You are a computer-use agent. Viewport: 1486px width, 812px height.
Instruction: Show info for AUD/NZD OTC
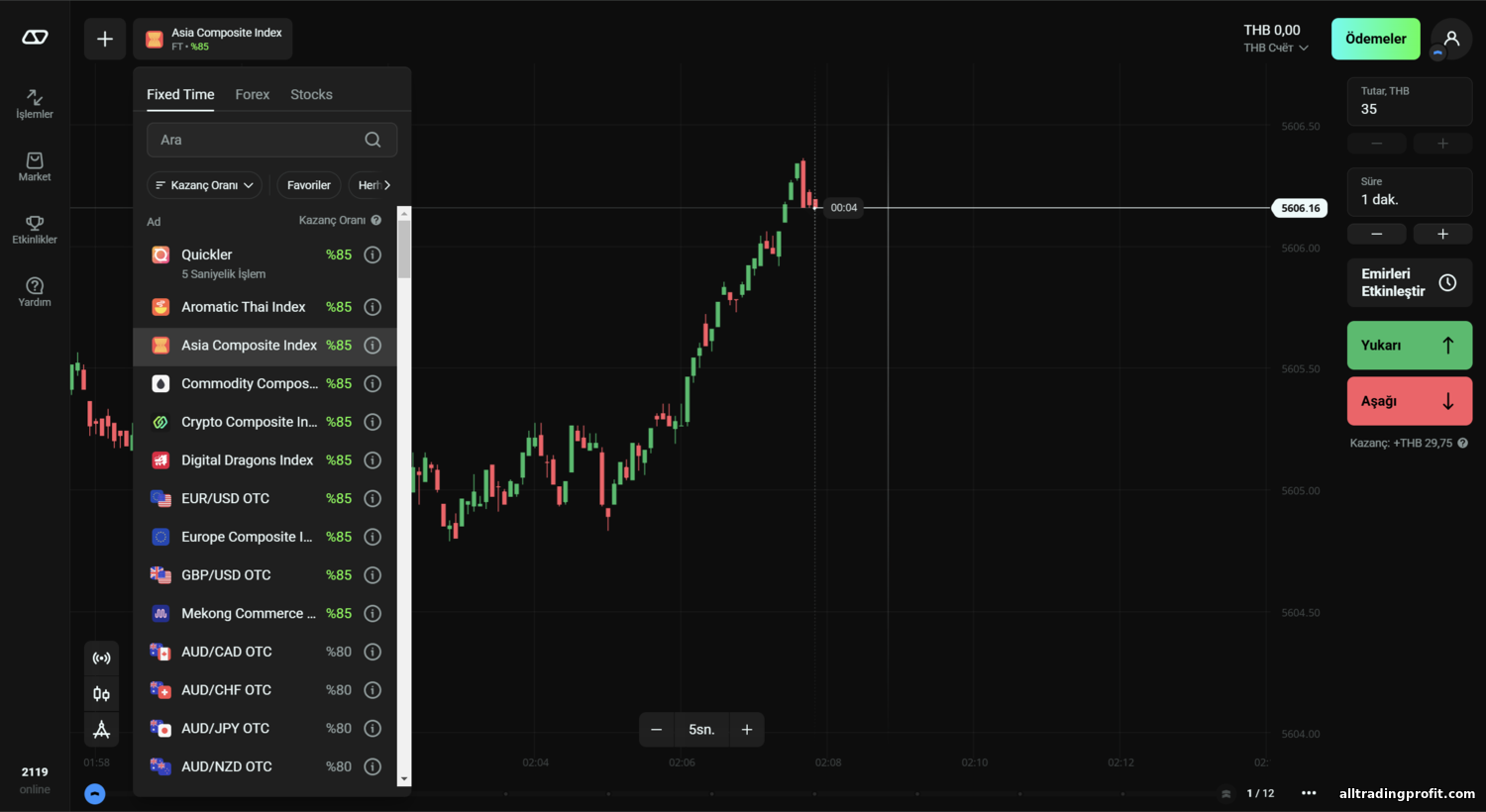pos(372,766)
